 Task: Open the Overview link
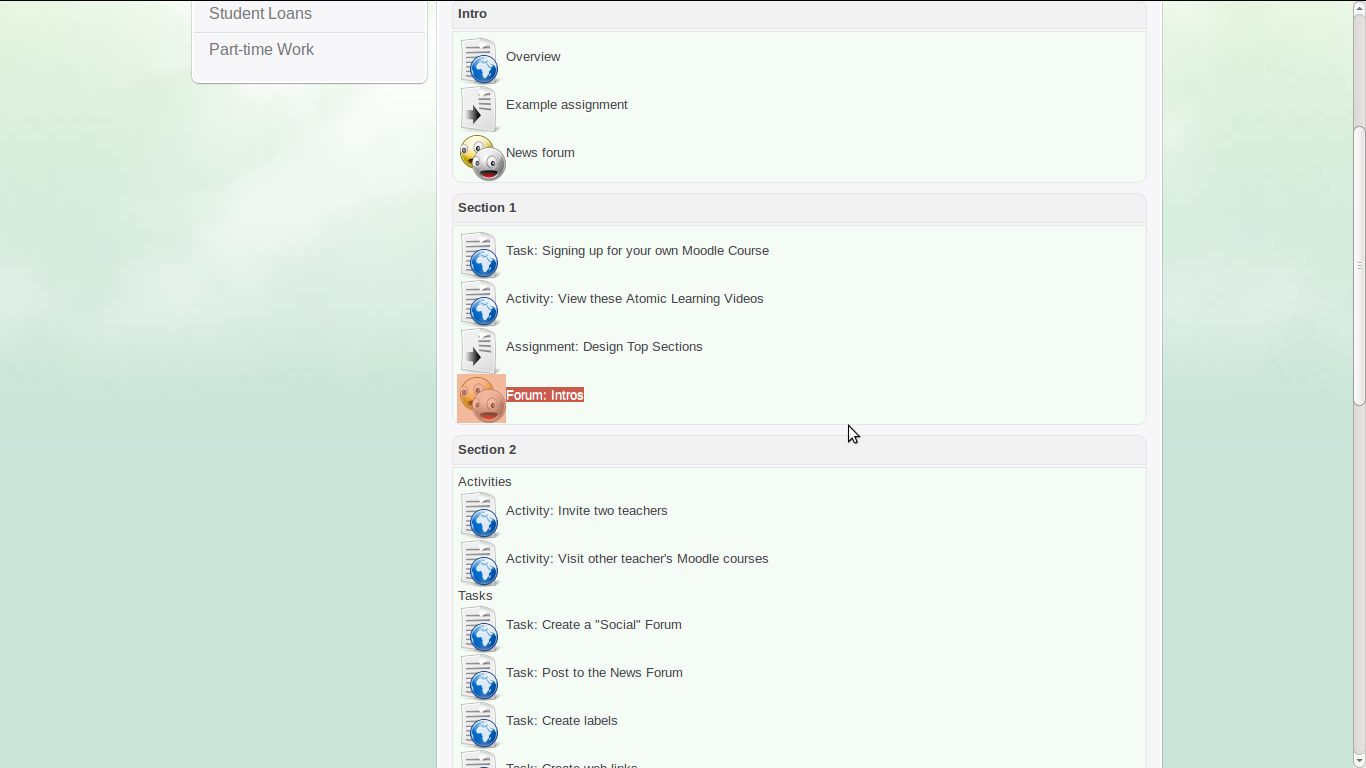[533, 57]
